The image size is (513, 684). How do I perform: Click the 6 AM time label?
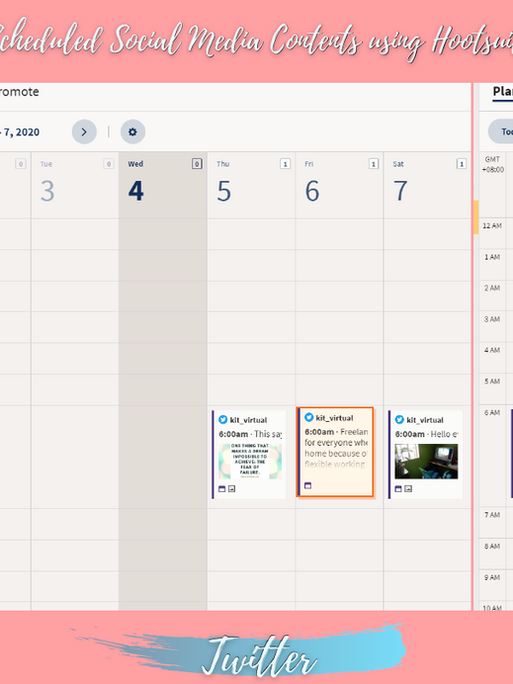pyautogui.click(x=492, y=412)
